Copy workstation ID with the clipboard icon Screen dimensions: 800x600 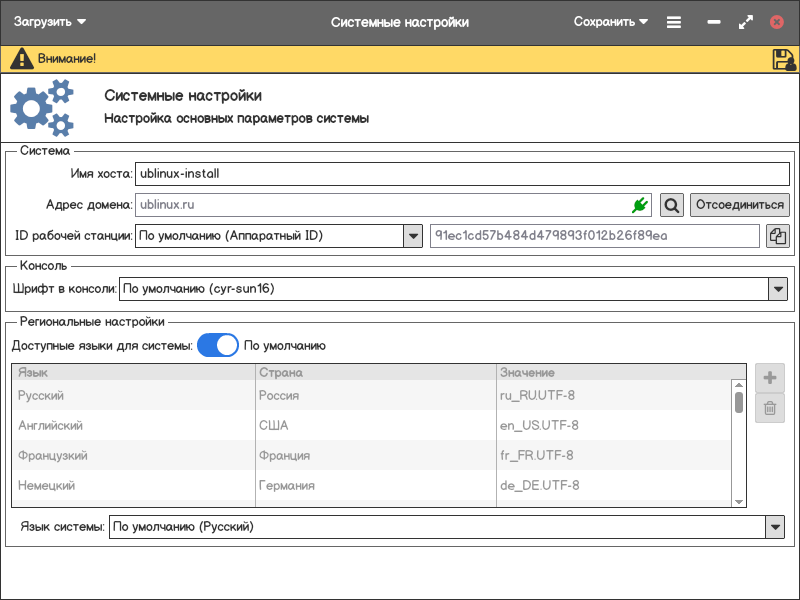777,236
